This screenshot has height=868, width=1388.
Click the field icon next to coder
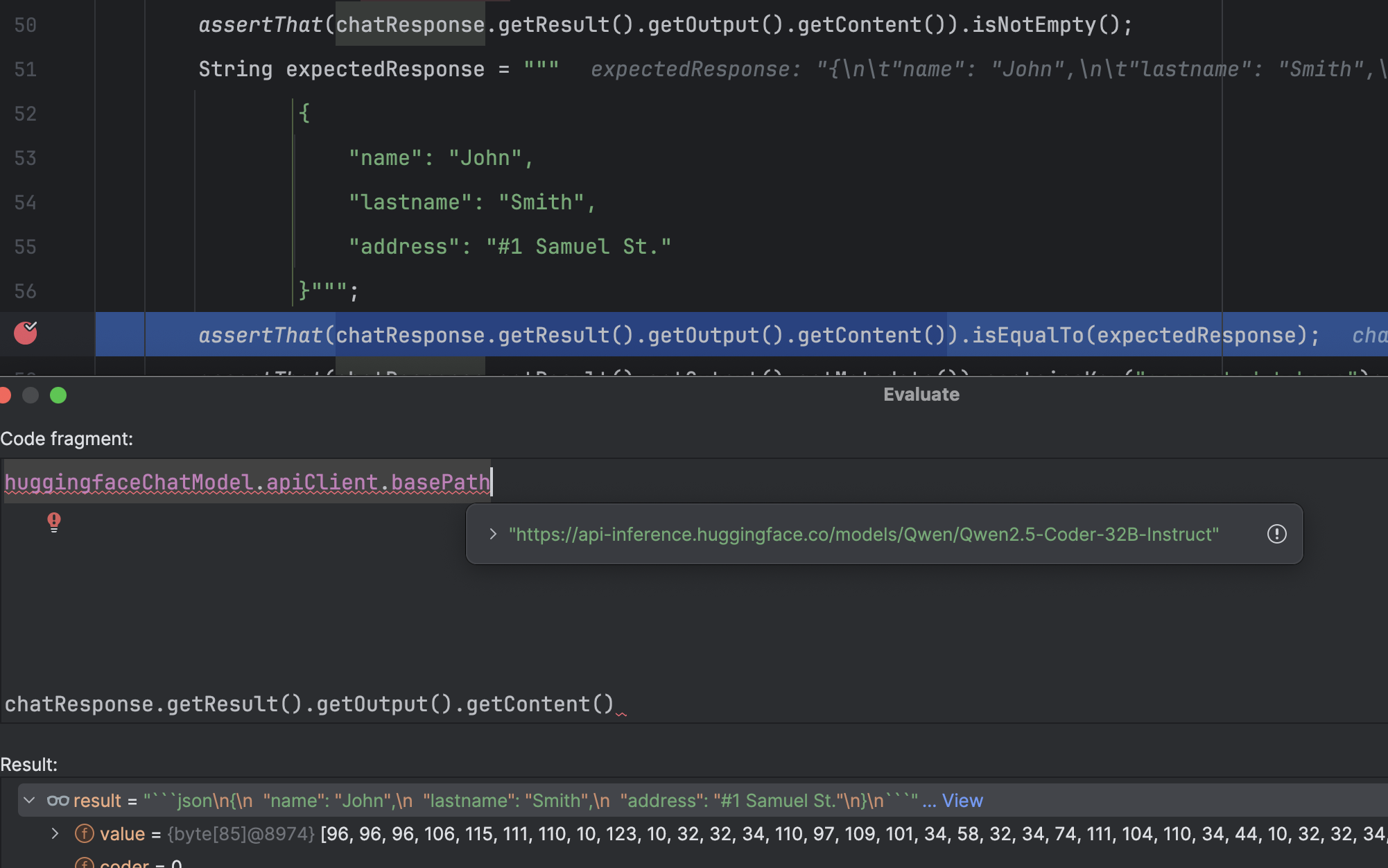pos(85,863)
